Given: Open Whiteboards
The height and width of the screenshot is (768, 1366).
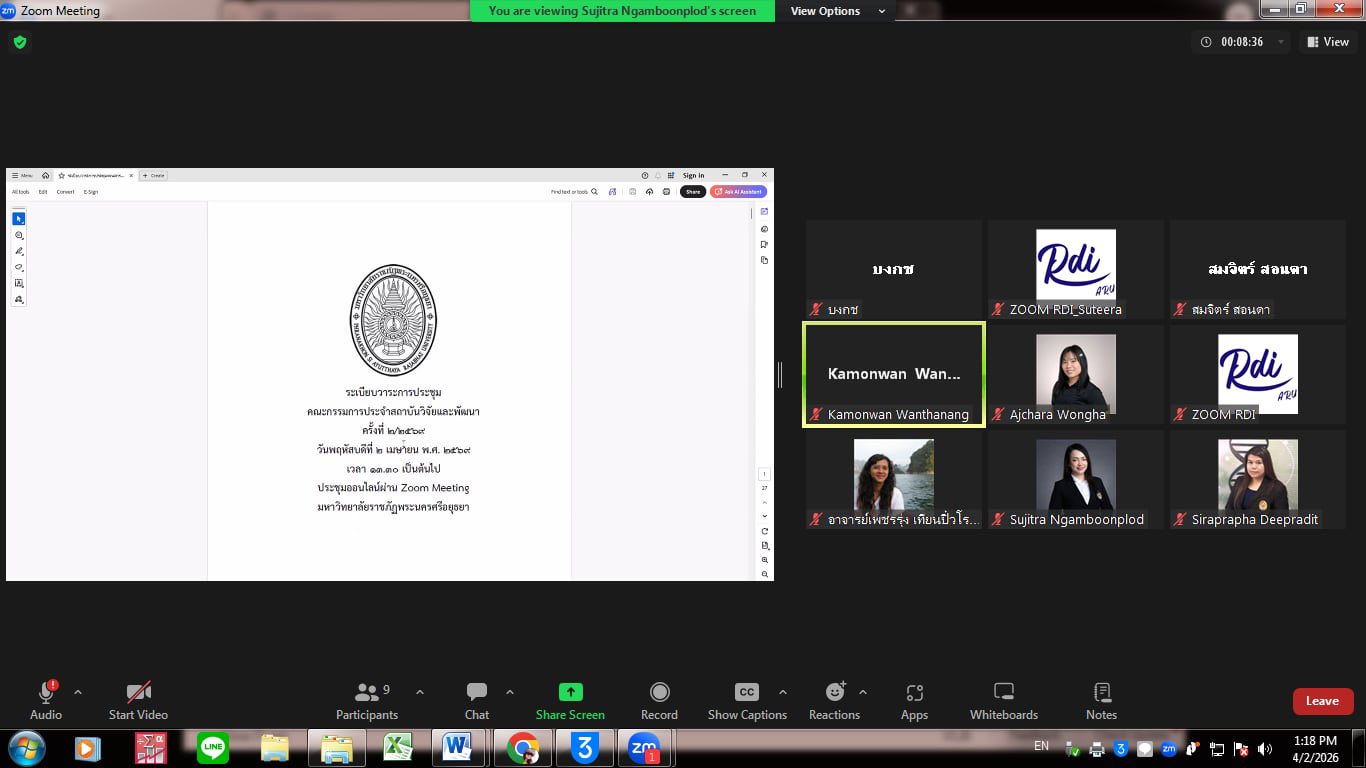Looking at the screenshot, I should pyautogui.click(x=1003, y=700).
